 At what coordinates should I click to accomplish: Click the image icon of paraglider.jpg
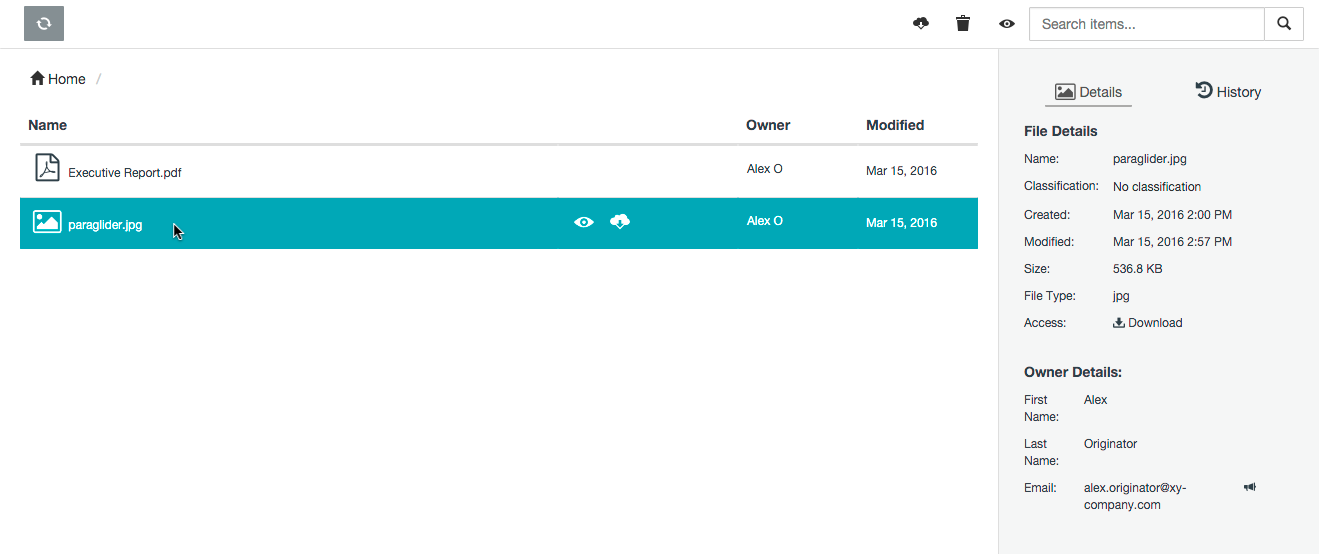coord(47,222)
